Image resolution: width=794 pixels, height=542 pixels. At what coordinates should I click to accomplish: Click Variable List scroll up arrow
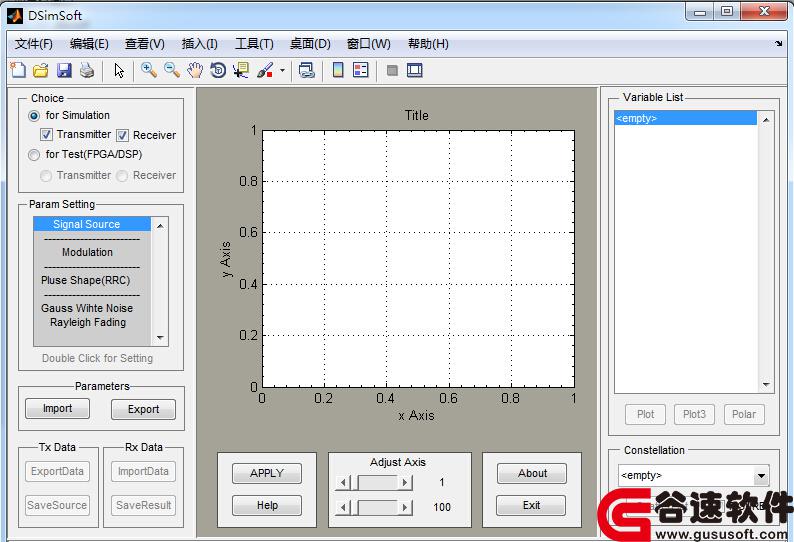tap(766, 120)
